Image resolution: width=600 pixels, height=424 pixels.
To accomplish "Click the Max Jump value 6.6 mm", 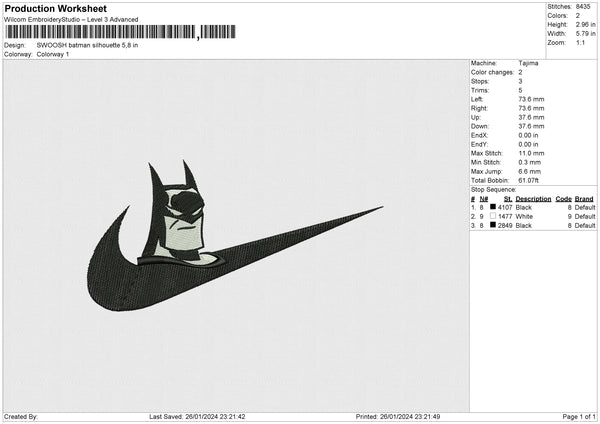I will (x=530, y=171).
